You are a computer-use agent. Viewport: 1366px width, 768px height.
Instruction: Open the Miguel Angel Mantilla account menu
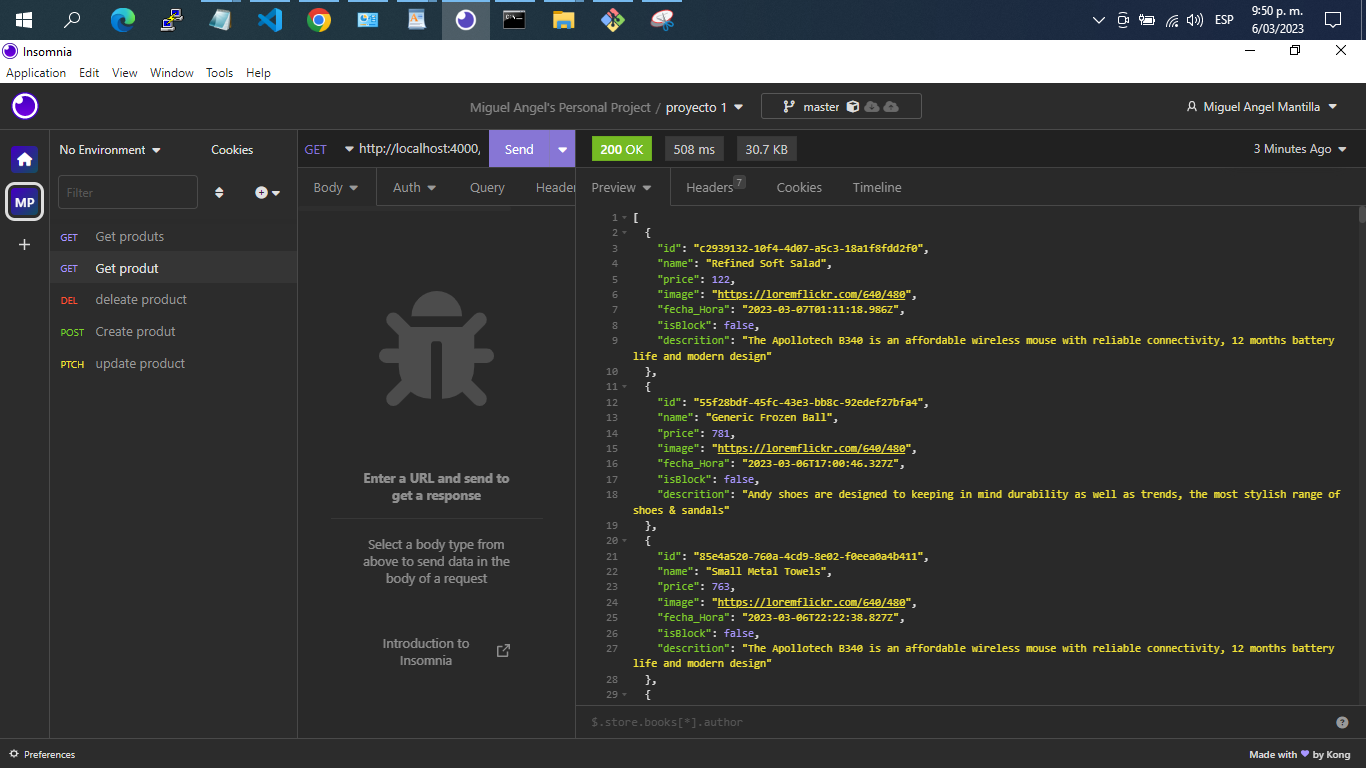point(1261,106)
